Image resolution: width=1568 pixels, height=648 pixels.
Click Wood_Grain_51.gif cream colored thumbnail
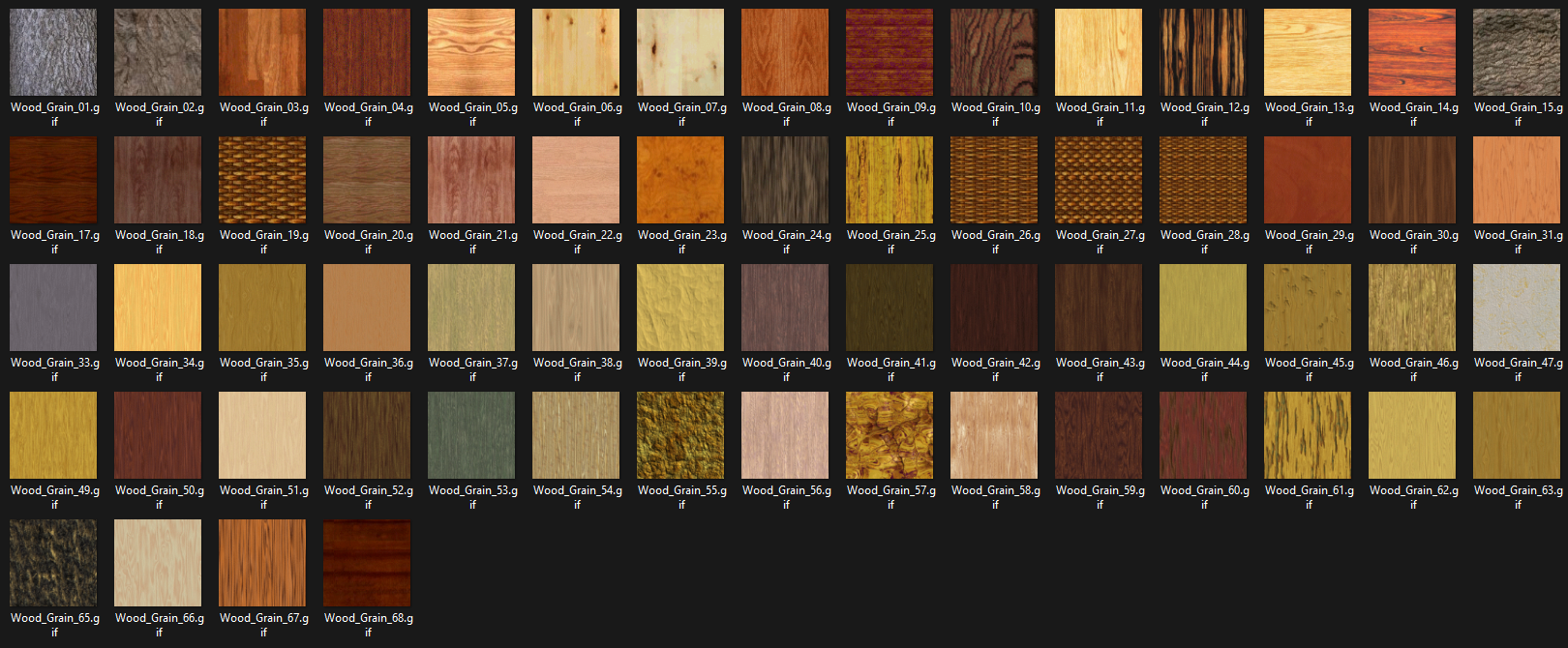coord(262,435)
